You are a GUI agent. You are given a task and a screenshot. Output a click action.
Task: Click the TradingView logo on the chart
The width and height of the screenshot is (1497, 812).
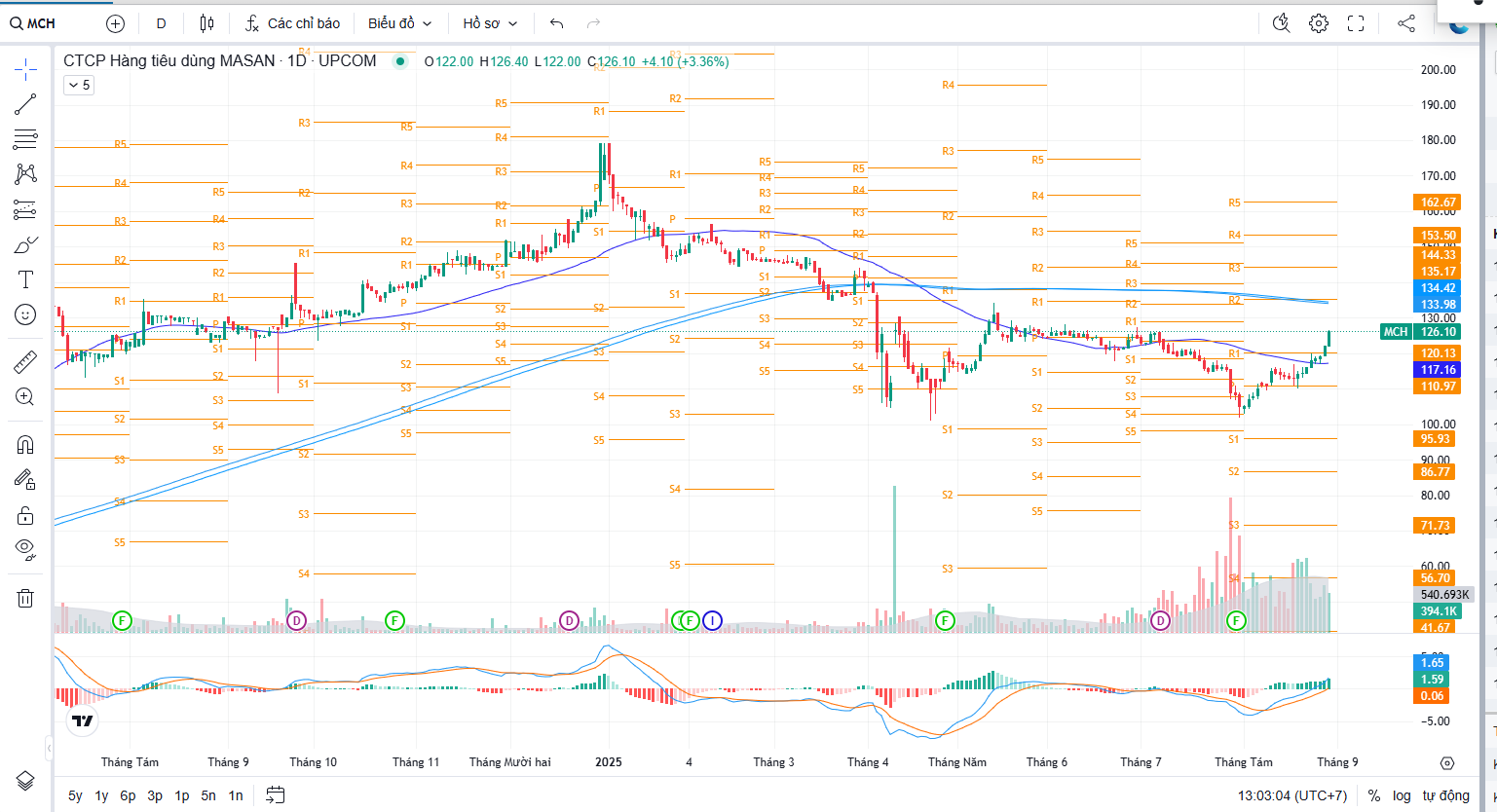pyautogui.click(x=83, y=720)
